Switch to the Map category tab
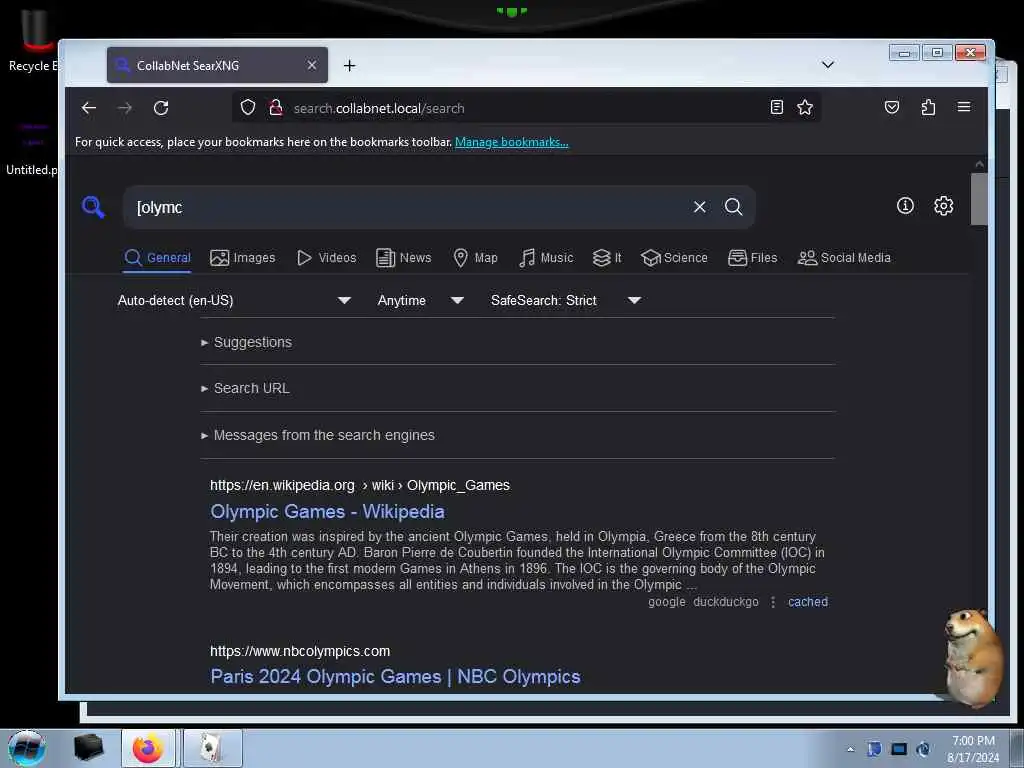 (475, 257)
